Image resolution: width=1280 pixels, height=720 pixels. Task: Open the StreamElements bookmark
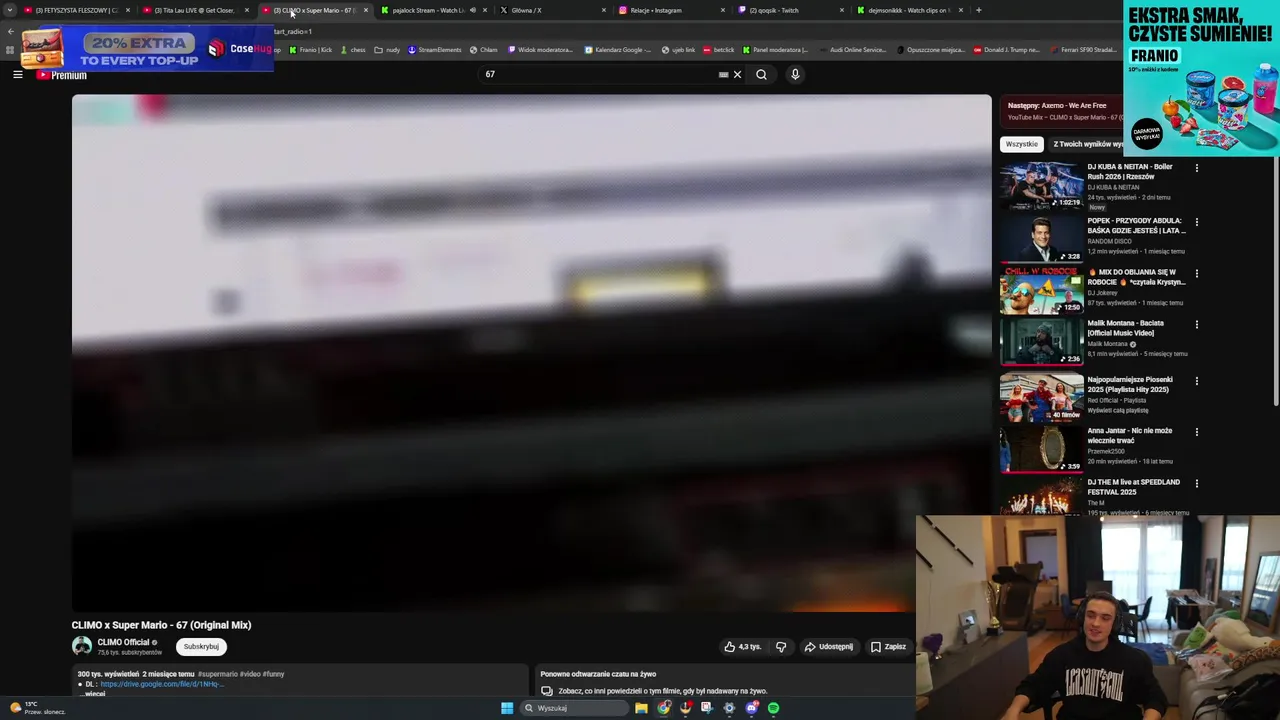point(435,50)
